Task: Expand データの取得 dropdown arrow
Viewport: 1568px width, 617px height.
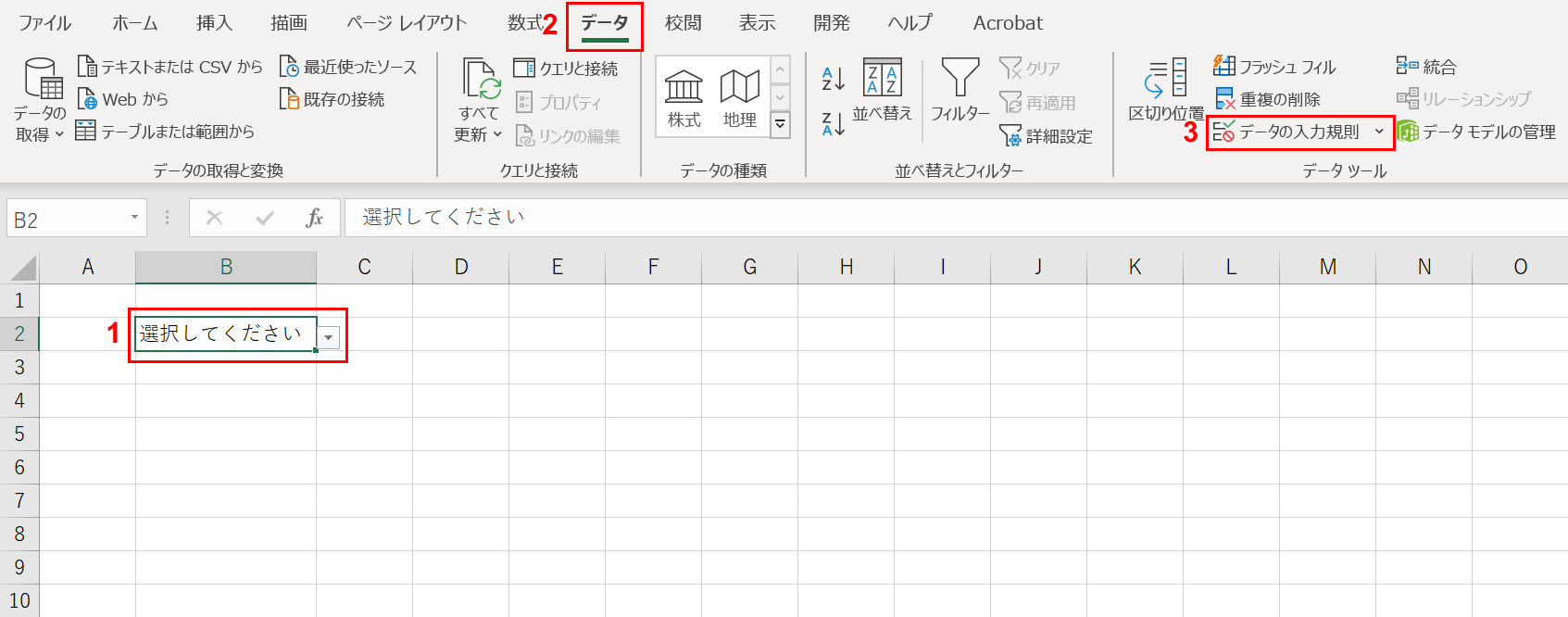Action: 59,135
